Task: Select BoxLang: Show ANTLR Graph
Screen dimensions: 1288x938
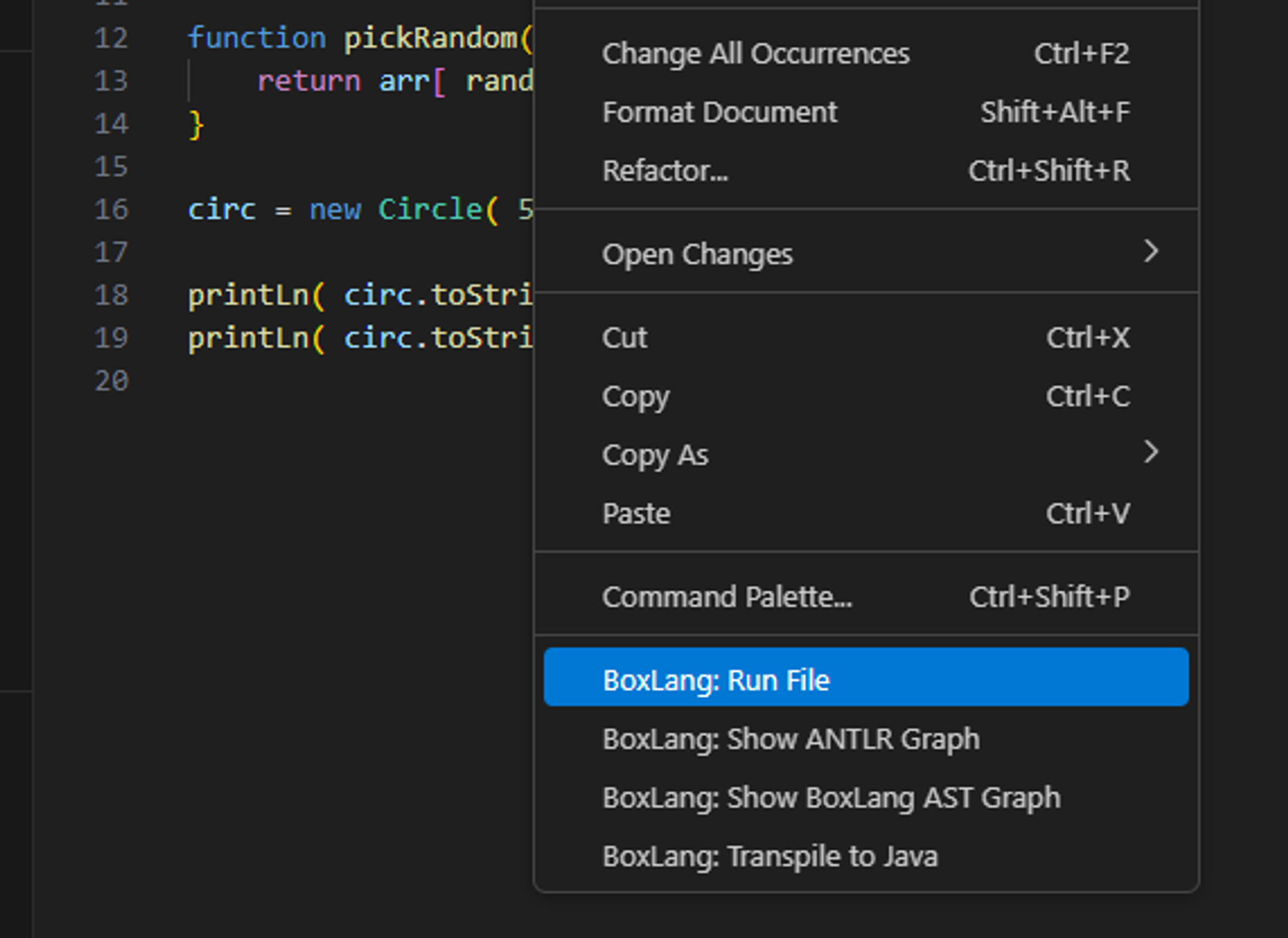Action: pyautogui.click(x=790, y=738)
